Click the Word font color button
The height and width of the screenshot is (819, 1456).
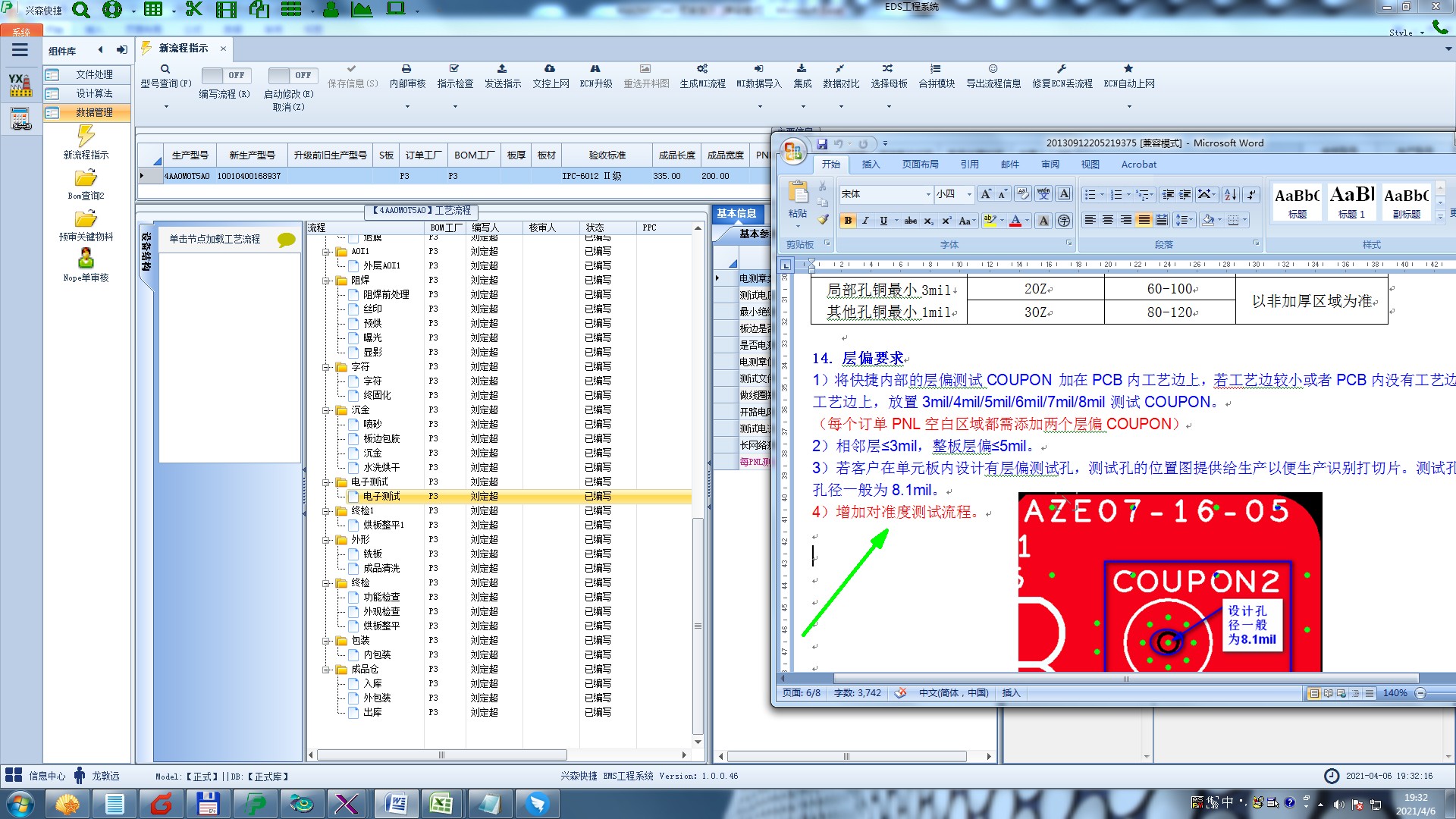(1015, 221)
